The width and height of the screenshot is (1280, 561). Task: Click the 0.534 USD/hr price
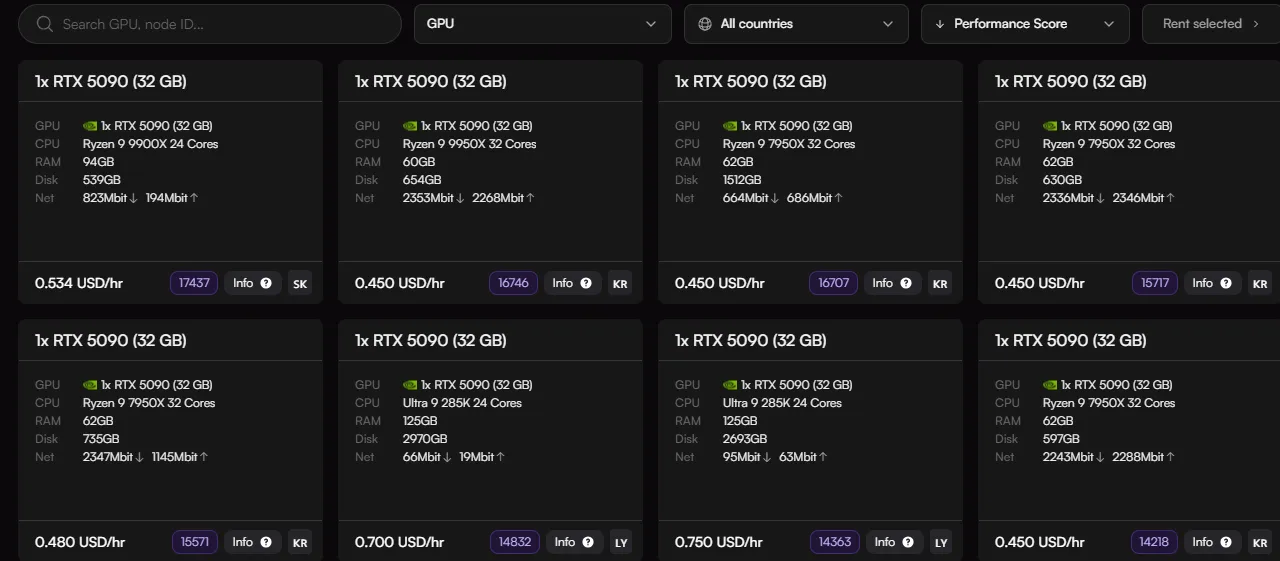pos(79,283)
